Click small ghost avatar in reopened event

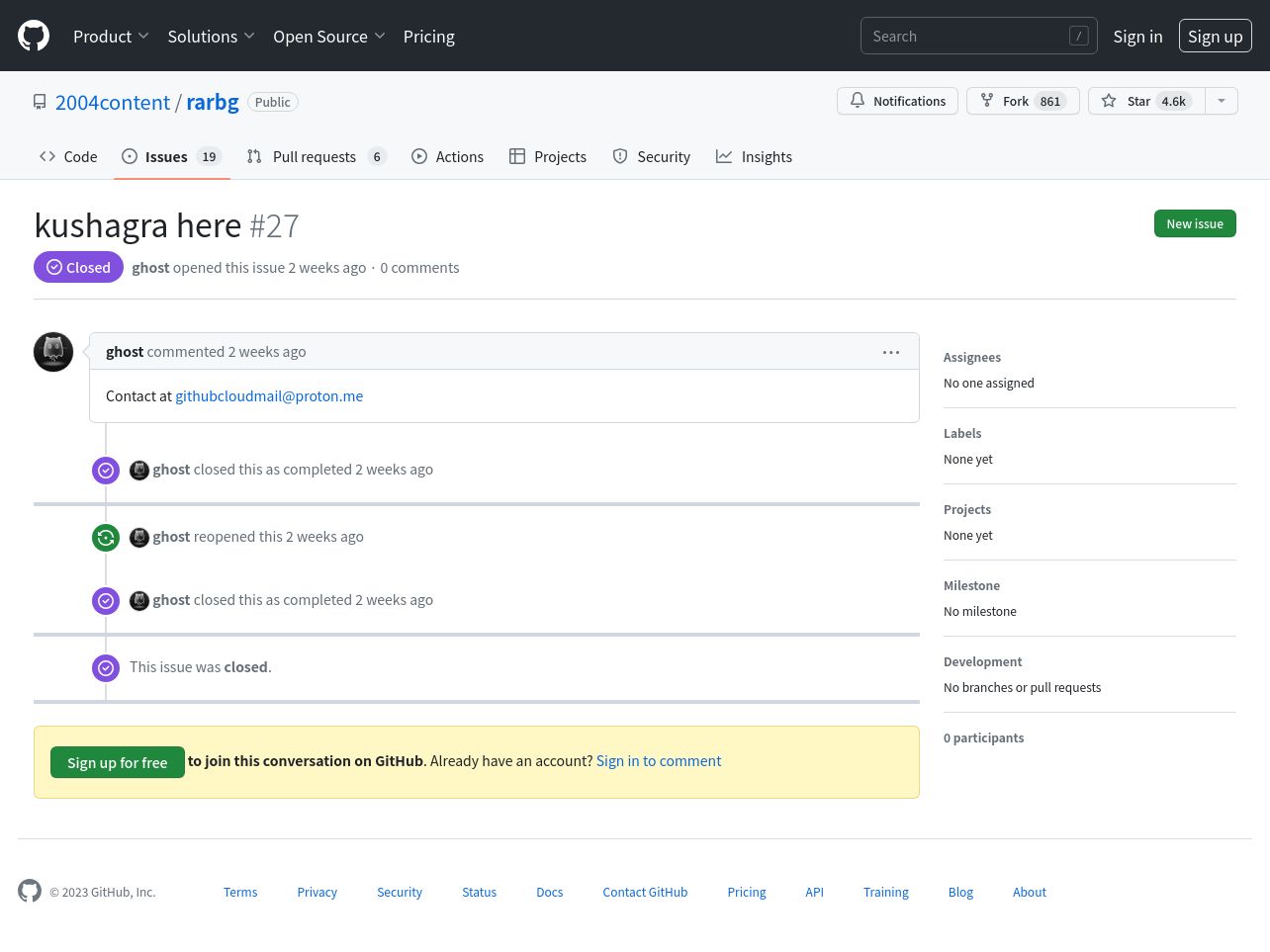139,537
